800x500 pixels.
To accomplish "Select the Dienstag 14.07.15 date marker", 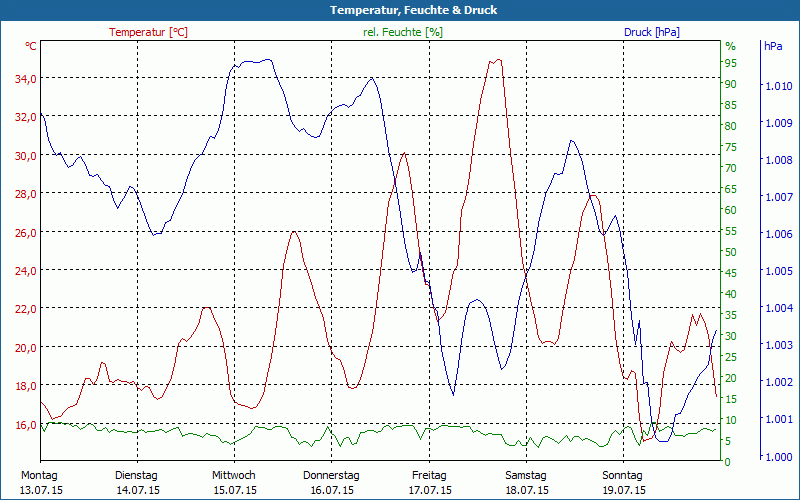I will [137, 482].
